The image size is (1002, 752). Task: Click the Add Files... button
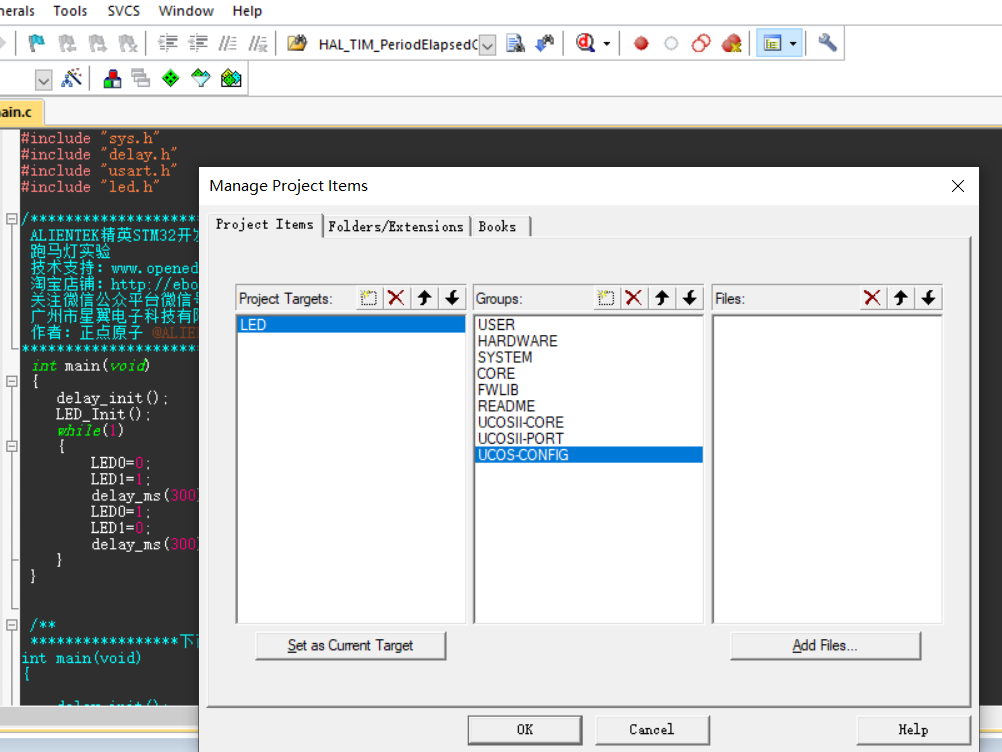point(825,645)
